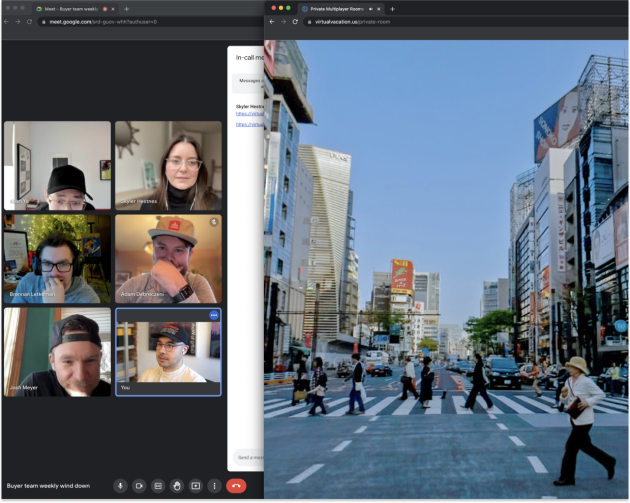Click the lock icon beside meet.google.com
Screen dimensions: 630x503
point(44,22)
